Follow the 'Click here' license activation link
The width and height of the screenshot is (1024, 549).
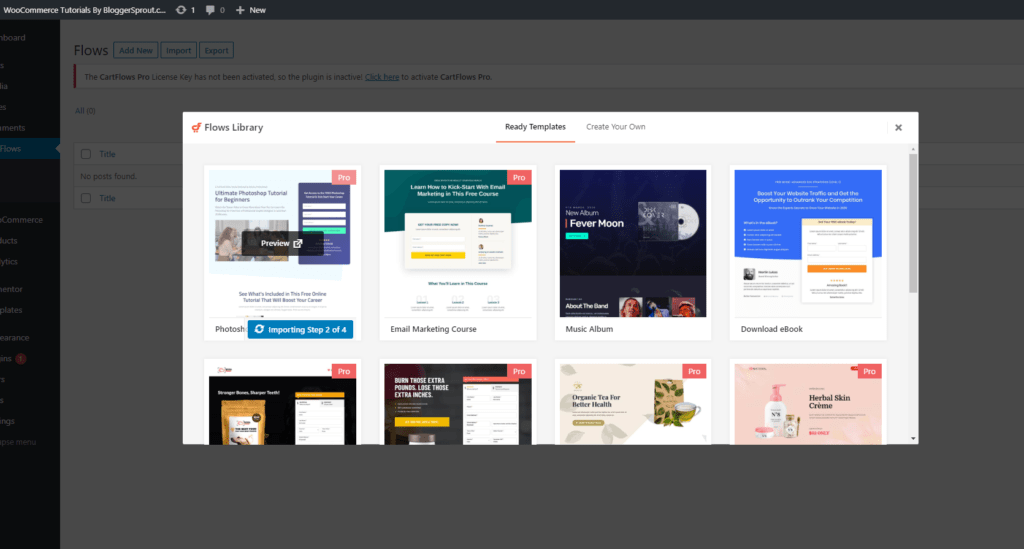[x=382, y=77]
